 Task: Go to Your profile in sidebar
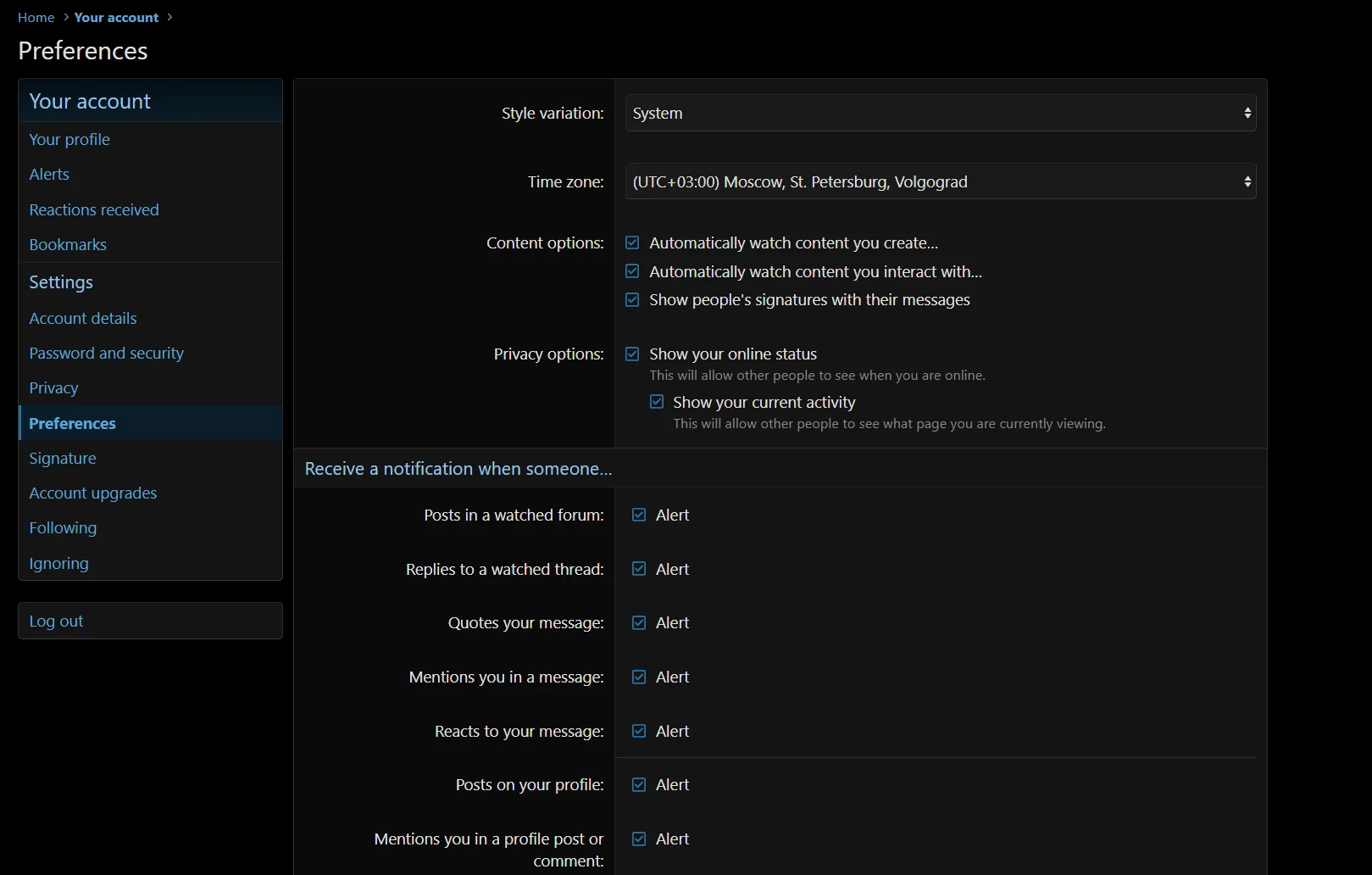(x=69, y=140)
